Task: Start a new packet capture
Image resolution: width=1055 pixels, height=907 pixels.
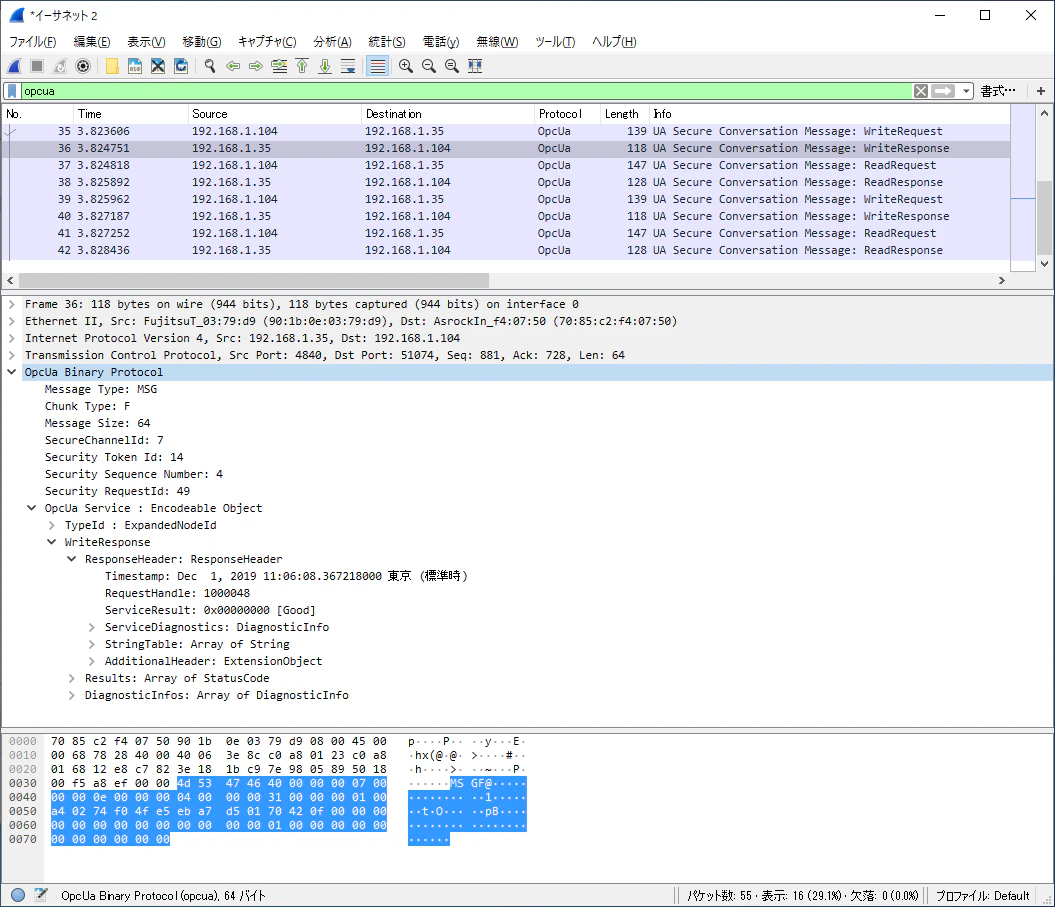Action: point(14,66)
